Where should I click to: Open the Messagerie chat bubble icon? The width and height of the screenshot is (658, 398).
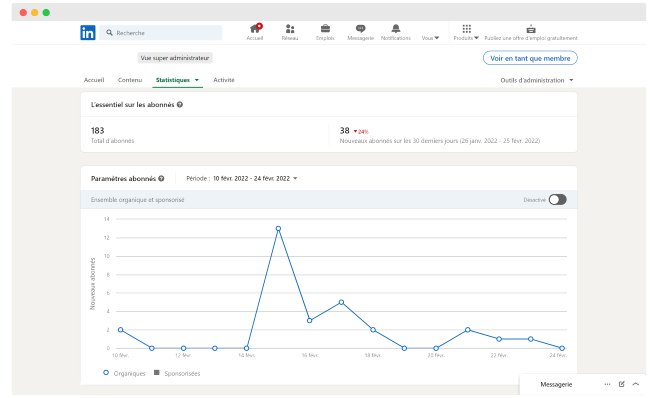[x=360, y=29]
